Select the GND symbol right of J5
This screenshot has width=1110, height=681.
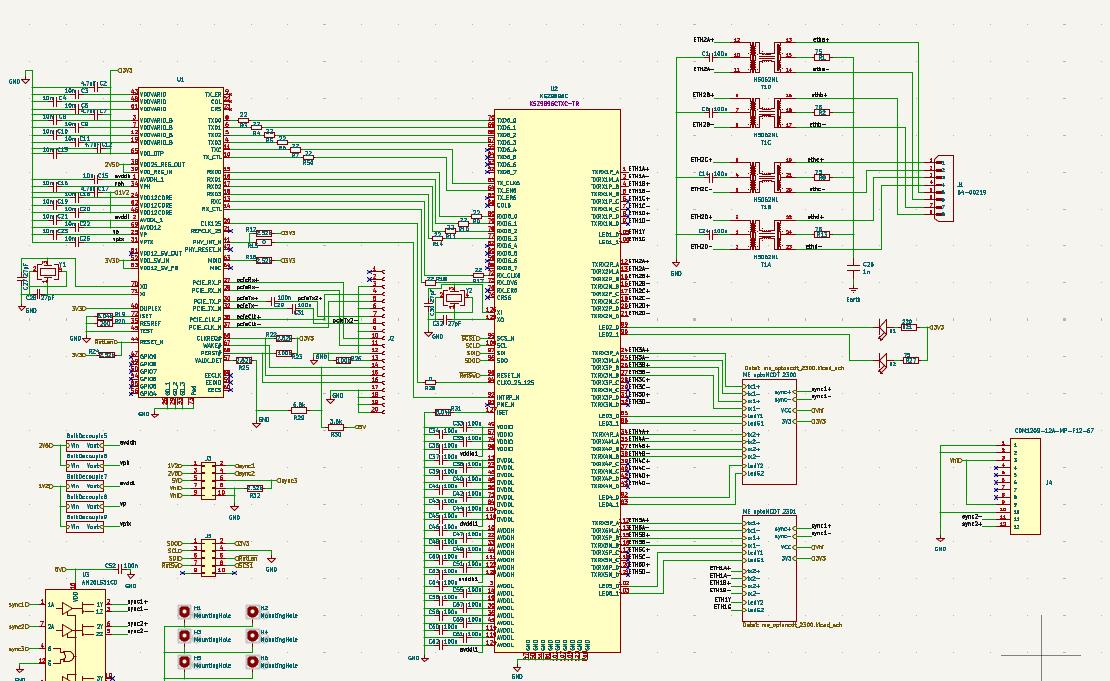tap(271, 561)
